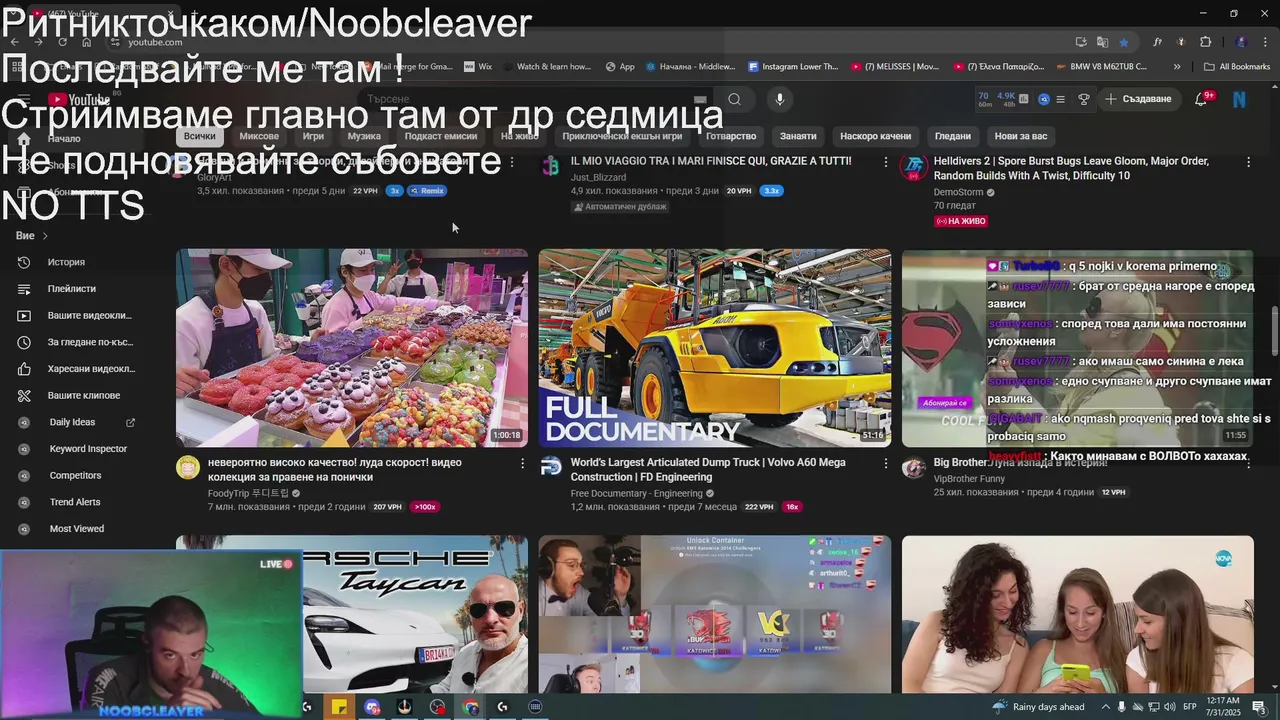Open YouTube search with the magnifier icon

click(x=734, y=99)
